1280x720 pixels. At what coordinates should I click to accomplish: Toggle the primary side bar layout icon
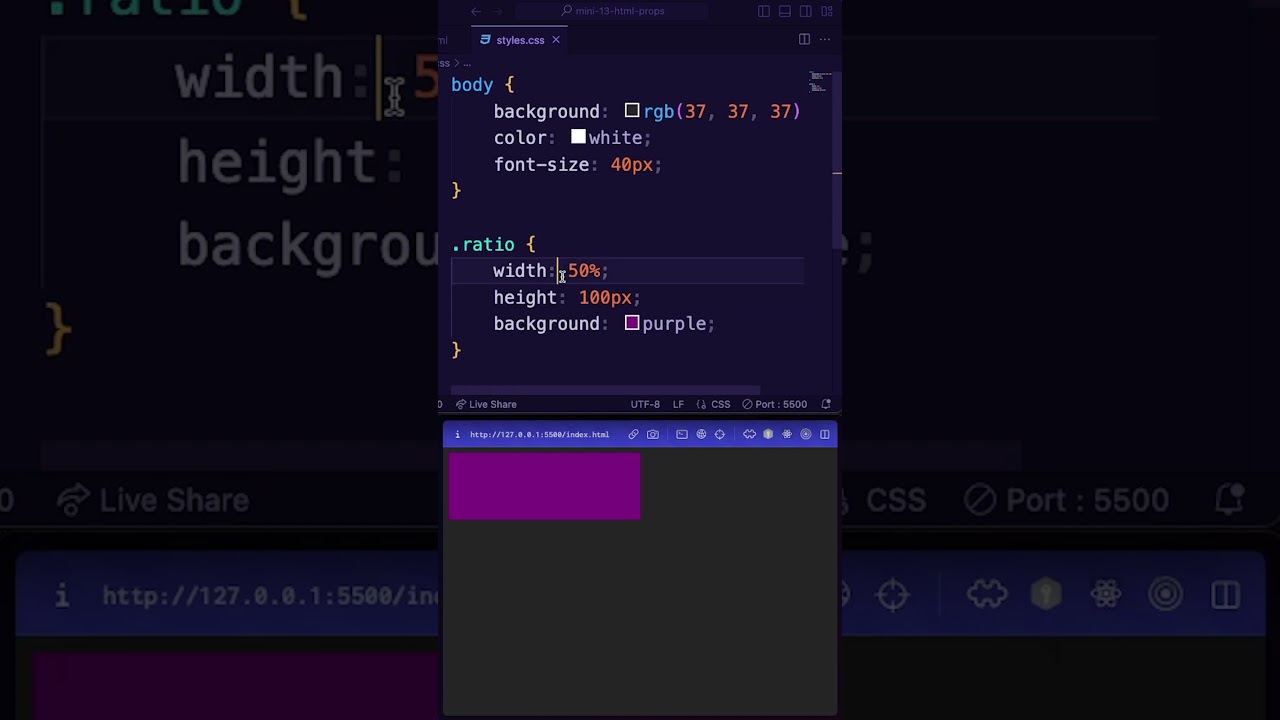[x=764, y=11]
